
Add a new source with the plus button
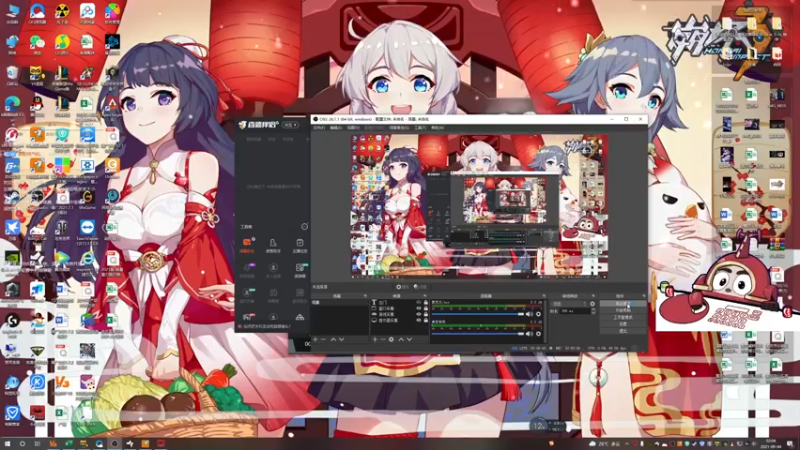(374, 339)
